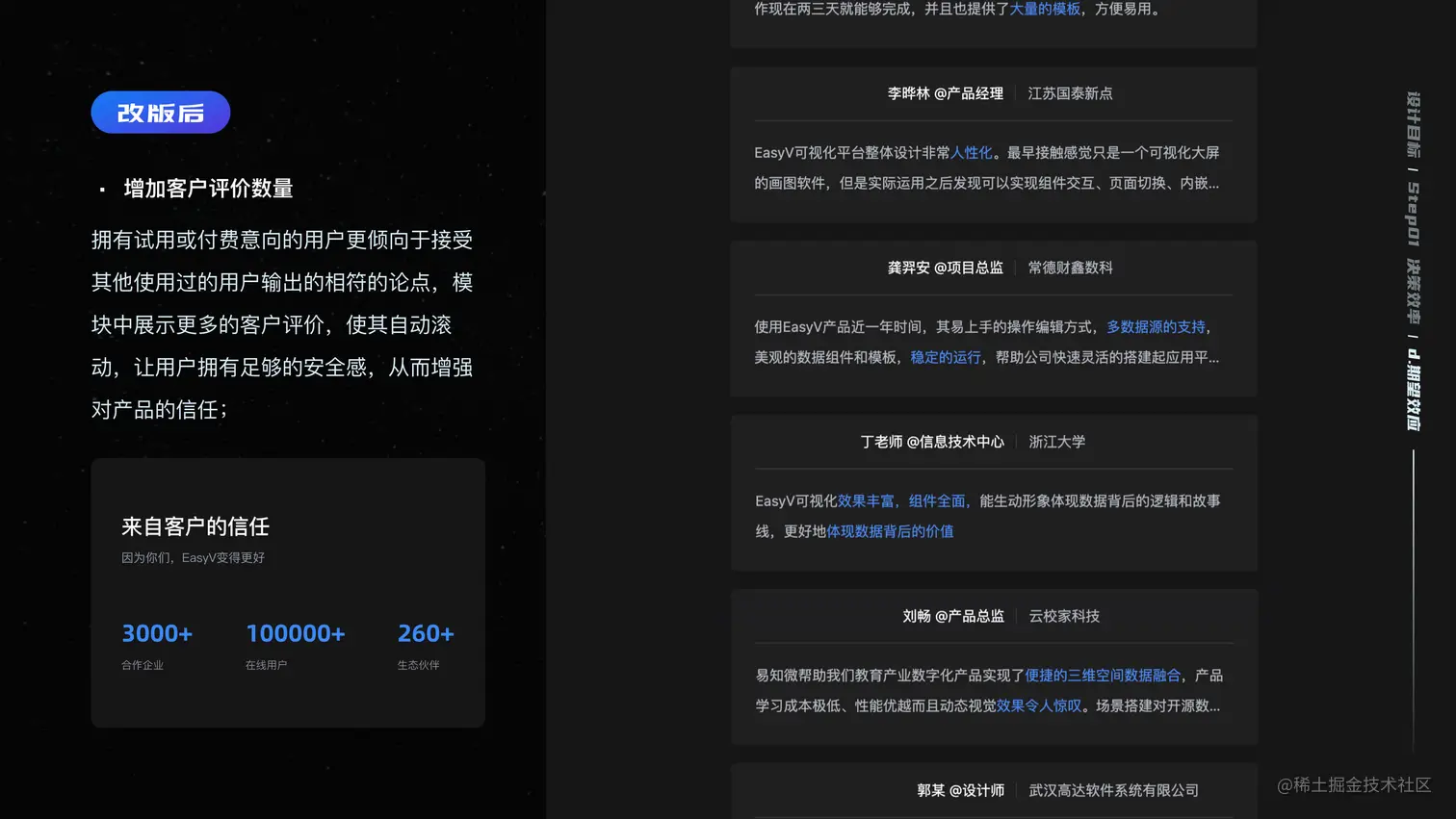Click reviewer name 龚羿安 @项目总监

[946, 268]
